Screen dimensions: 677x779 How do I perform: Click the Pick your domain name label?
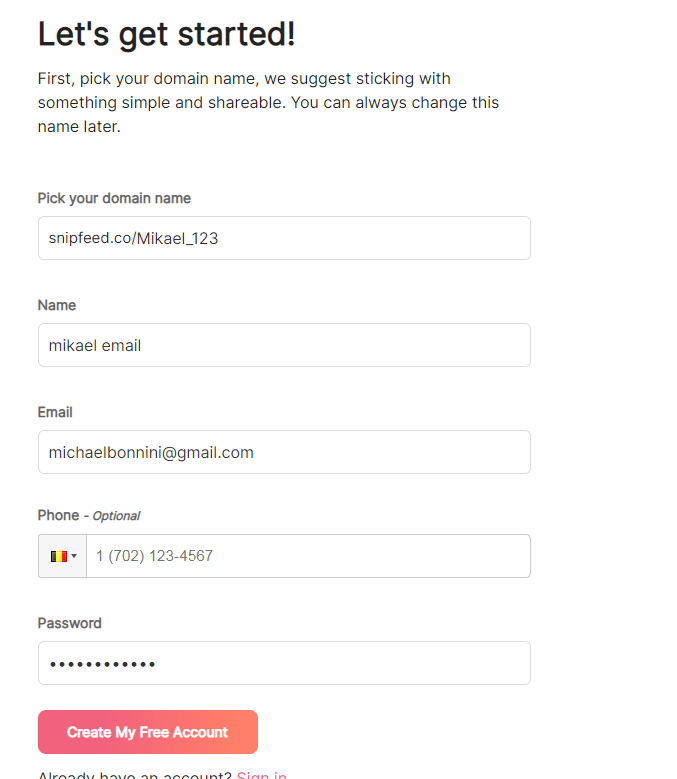tap(114, 198)
